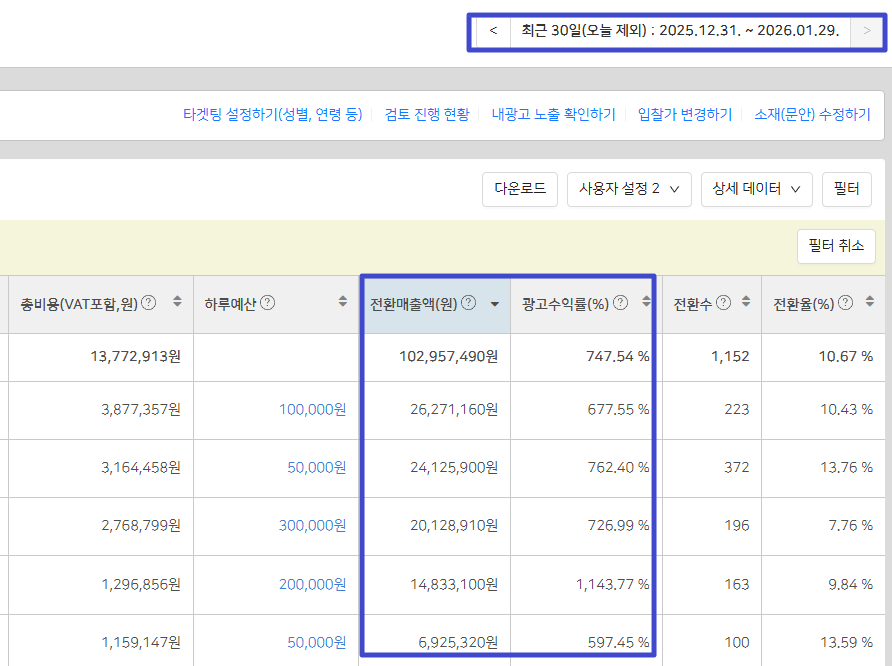Image resolution: width=892 pixels, height=666 pixels.
Task: Edit the 100,000원 daily budget value
Action: coord(312,409)
